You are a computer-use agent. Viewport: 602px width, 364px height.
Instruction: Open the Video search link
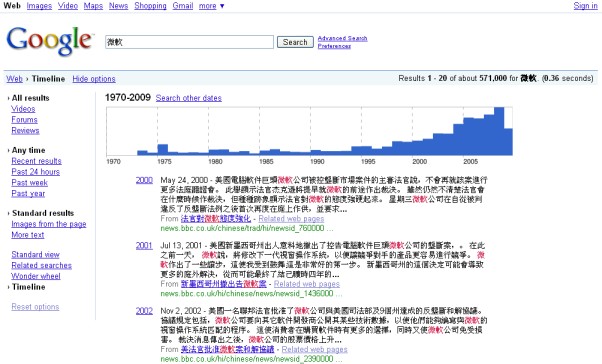tap(68, 6)
